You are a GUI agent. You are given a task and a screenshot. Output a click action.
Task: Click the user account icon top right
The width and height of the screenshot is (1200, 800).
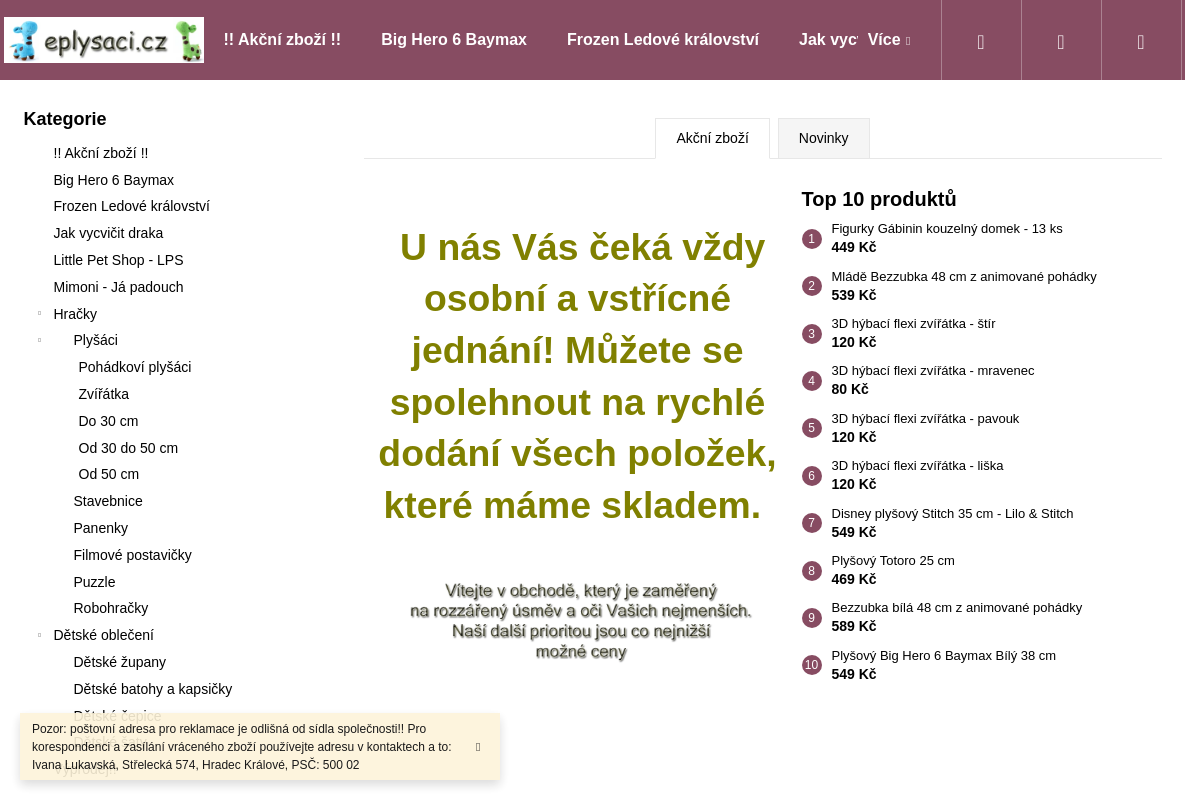tap(1060, 40)
